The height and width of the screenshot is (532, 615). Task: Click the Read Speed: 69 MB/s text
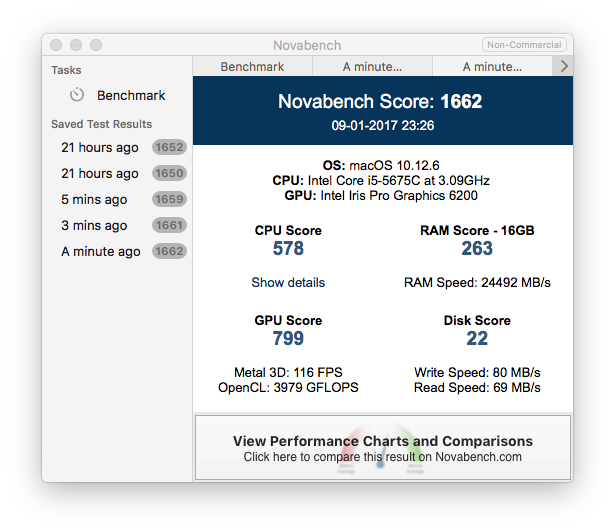coord(477,387)
